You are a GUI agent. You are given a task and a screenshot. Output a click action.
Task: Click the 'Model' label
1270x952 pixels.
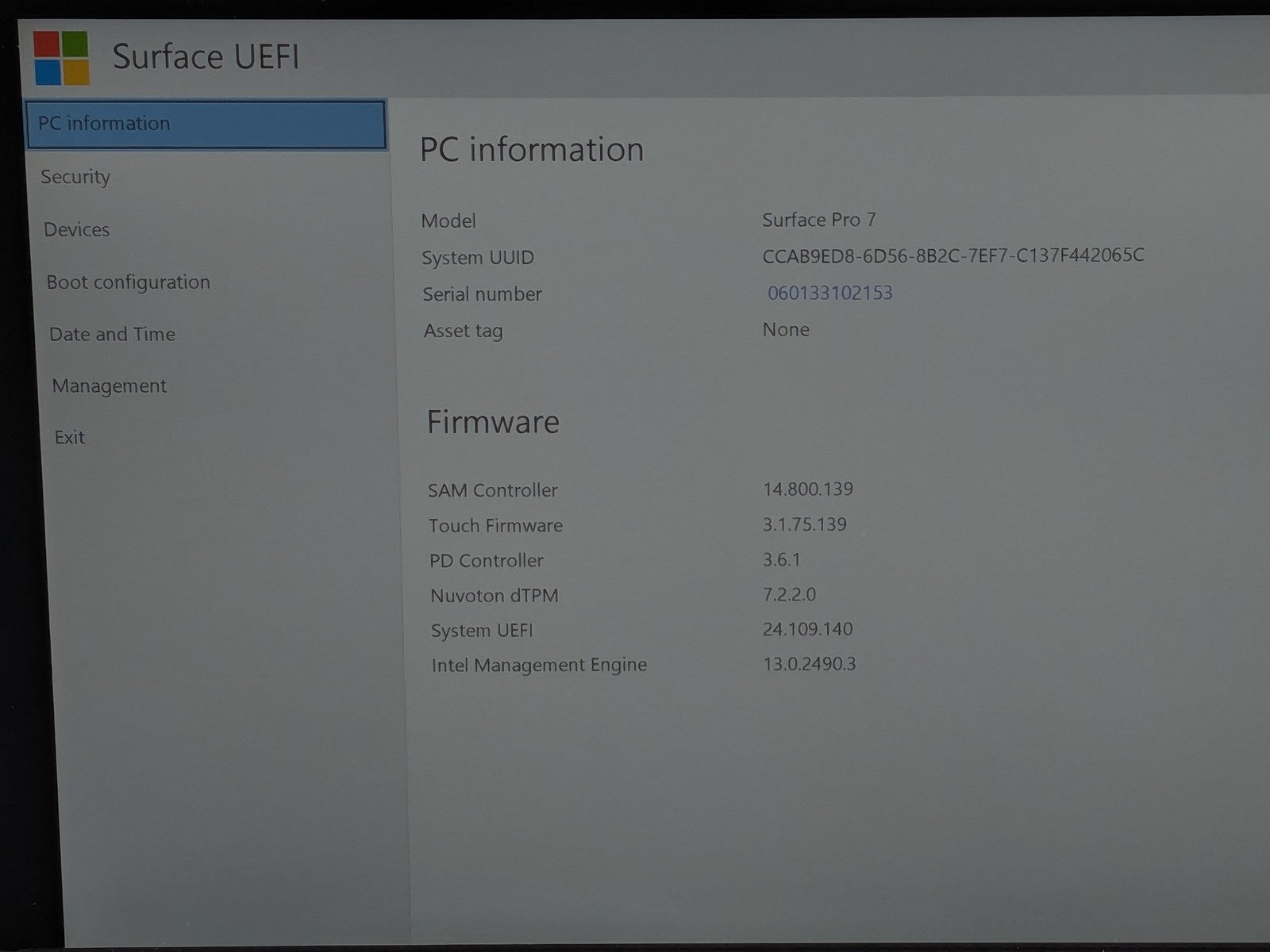click(448, 221)
